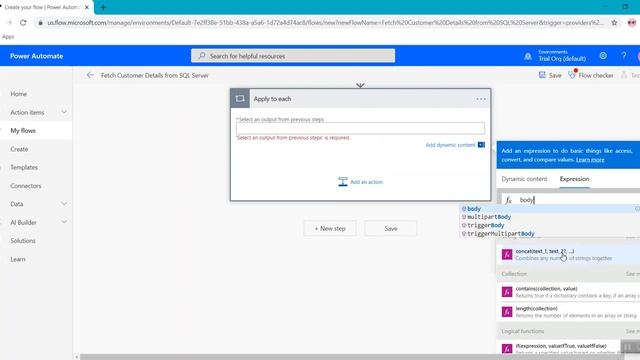Click the fx icon beside length
Viewport: 640px width, 360px height.
507,312
